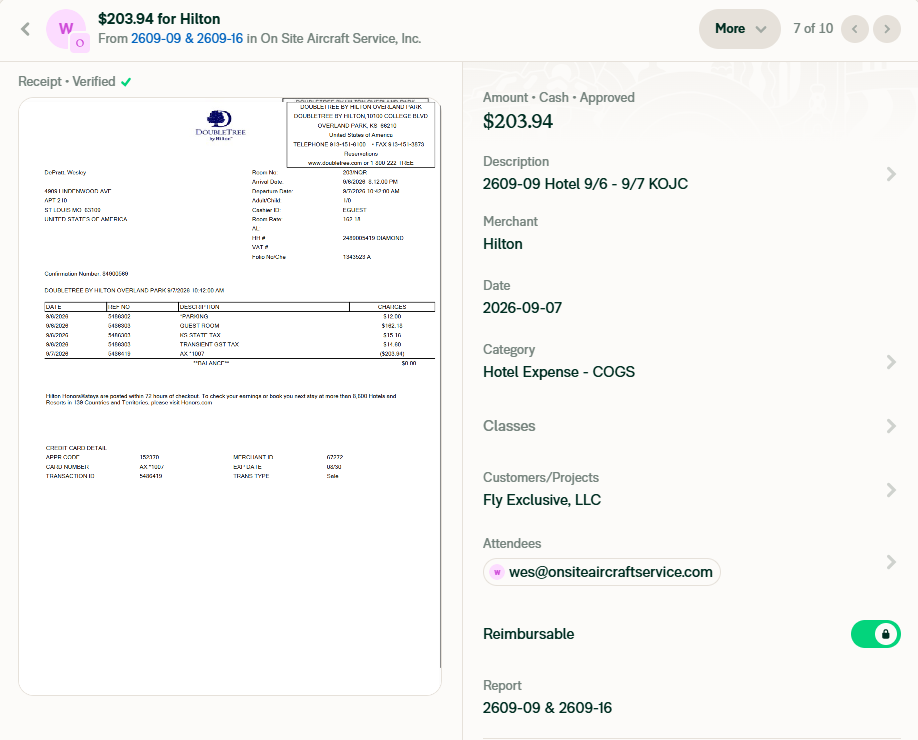The width and height of the screenshot is (918, 740).
Task: Click Report value 2609-09 & 2609-16
Action: point(547,708)
